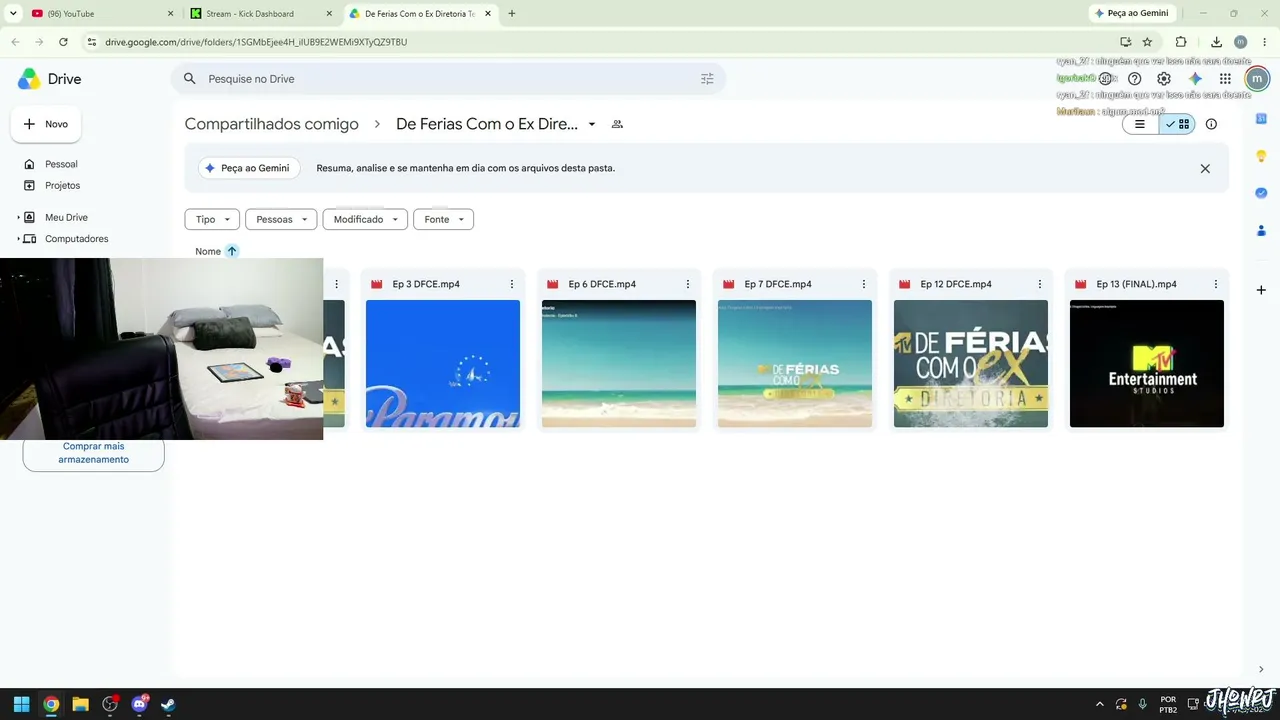Open Projetos in the Drive sidebar

click(62, 186)
